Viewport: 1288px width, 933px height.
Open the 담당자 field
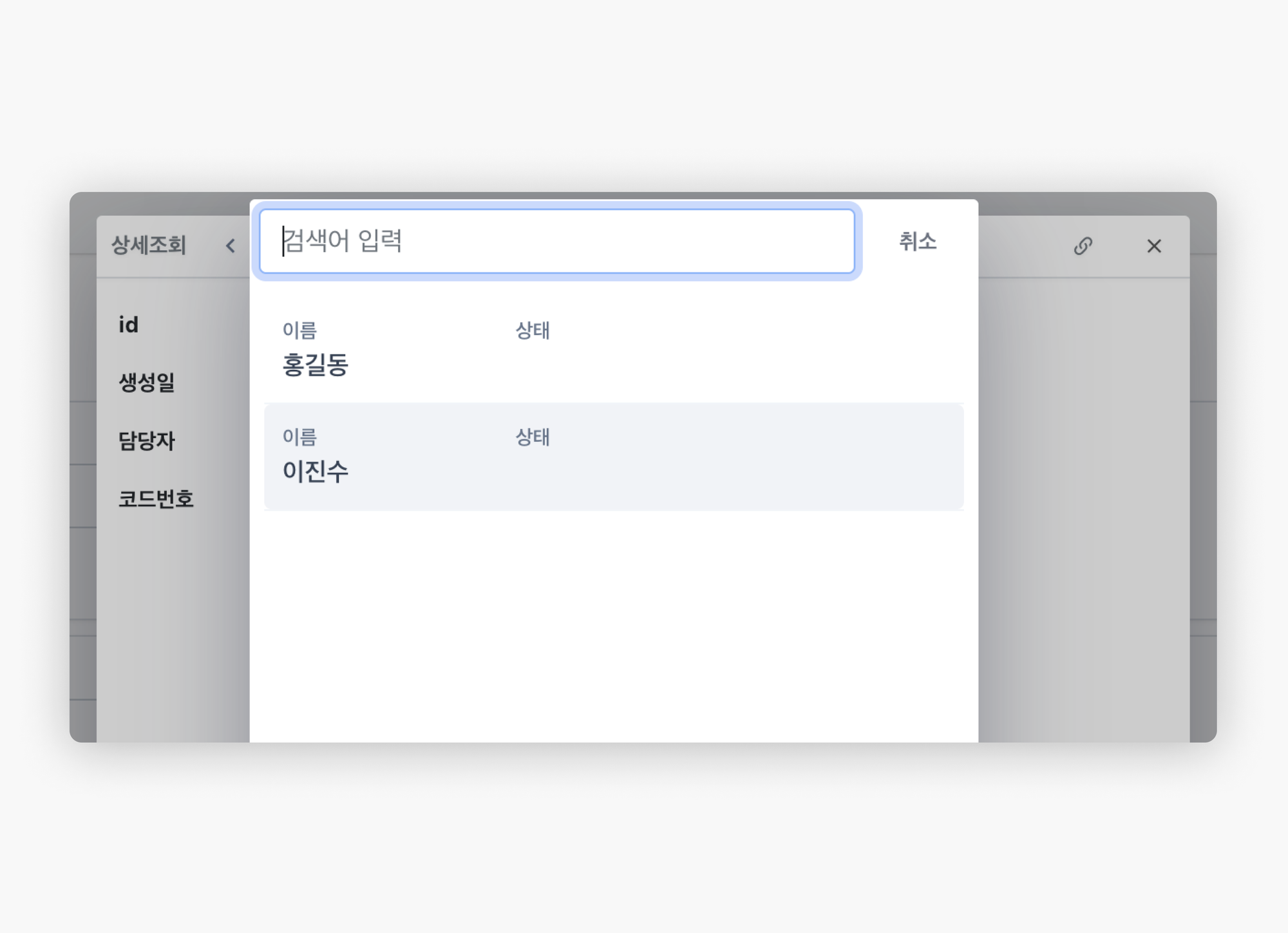[x=147, y=440]
